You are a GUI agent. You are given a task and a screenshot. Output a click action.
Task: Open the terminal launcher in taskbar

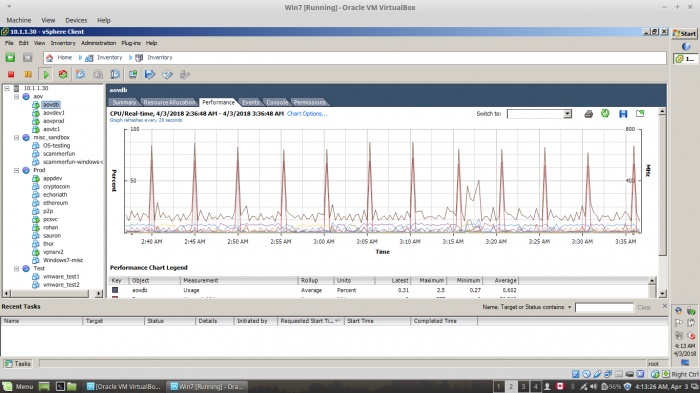click(x=60, y=386)
